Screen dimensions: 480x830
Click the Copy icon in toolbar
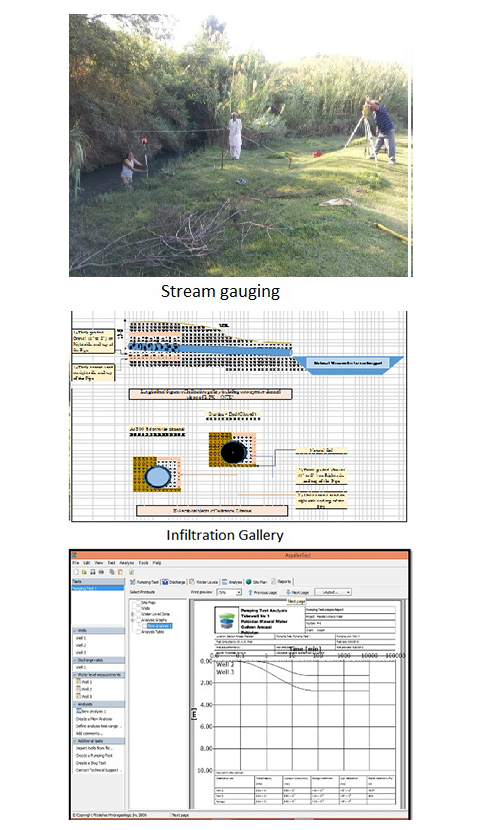pos(112,572)
